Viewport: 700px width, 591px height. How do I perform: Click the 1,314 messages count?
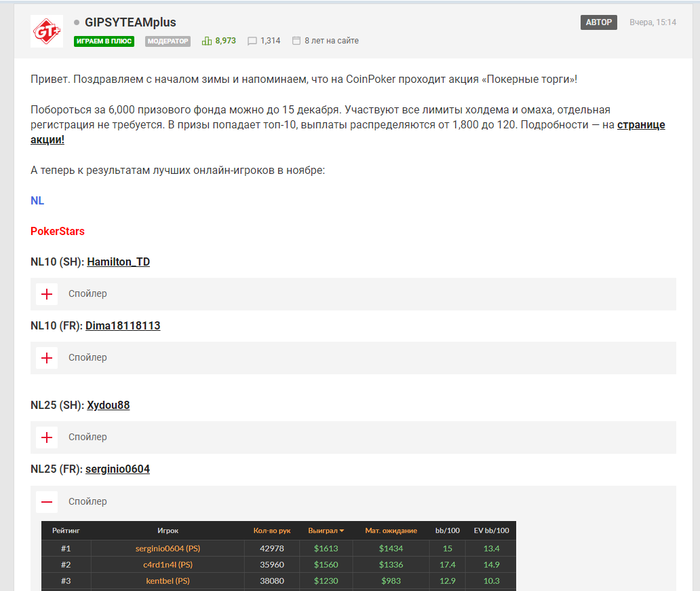[x=271, y=41]
